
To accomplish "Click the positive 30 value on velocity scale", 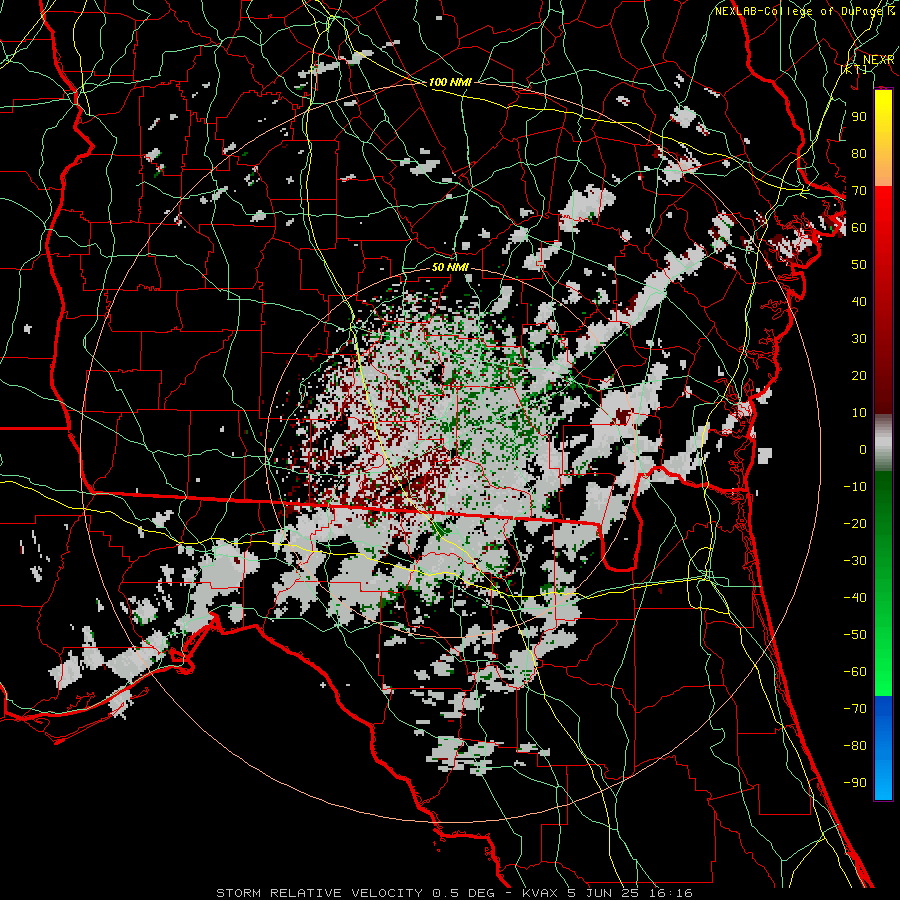I will [859, 339].
